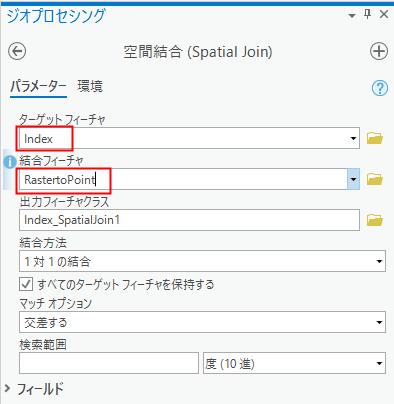Click the 検索範囲 input field
394x404 pixels.
click(109, 363)
